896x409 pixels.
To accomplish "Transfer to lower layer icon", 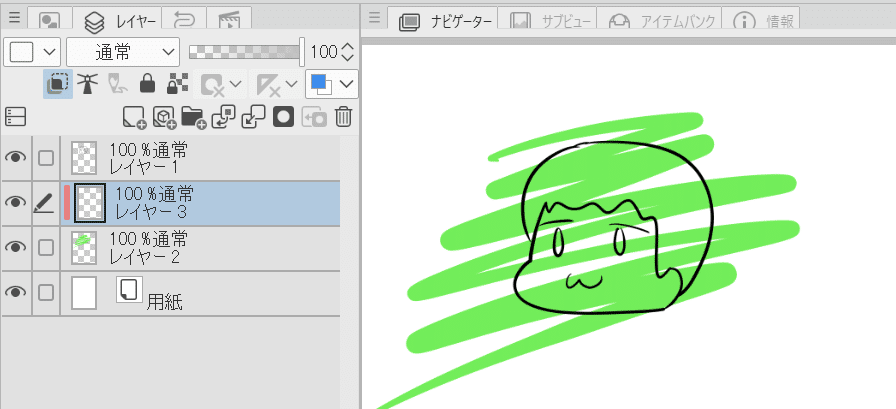I will click(x=223, y=117).
